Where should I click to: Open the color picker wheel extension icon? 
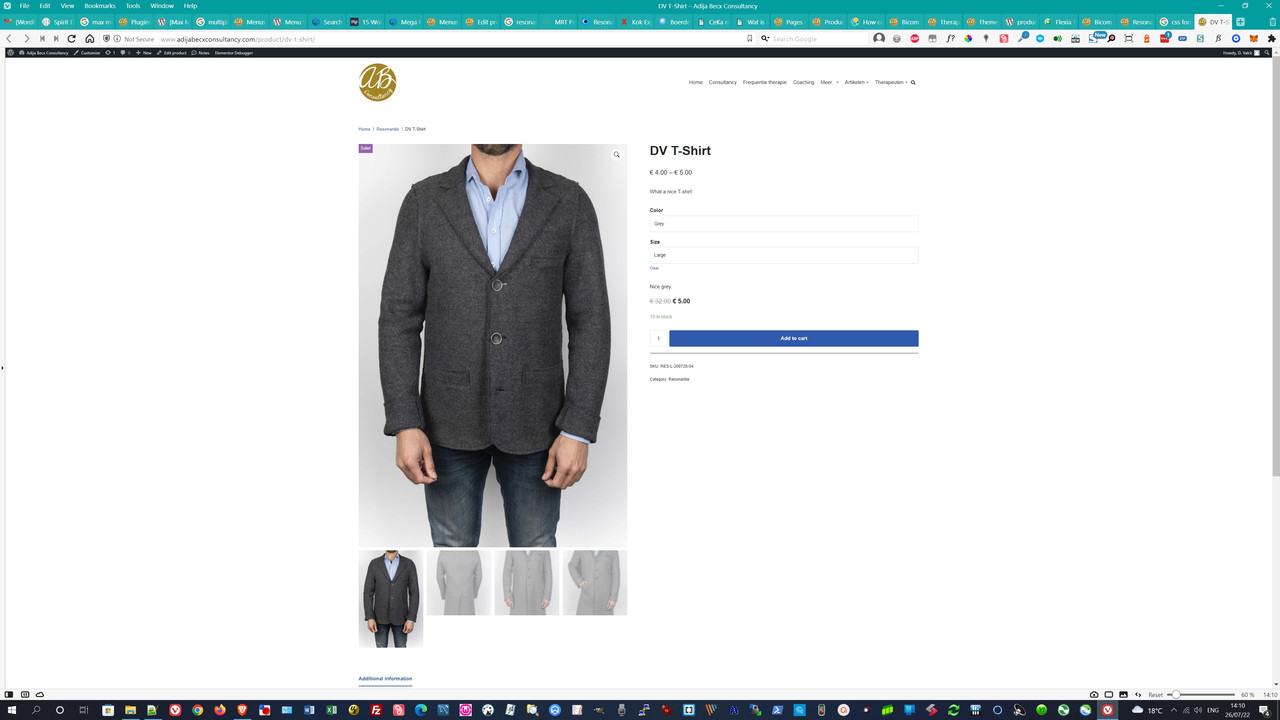coord(968,38)
